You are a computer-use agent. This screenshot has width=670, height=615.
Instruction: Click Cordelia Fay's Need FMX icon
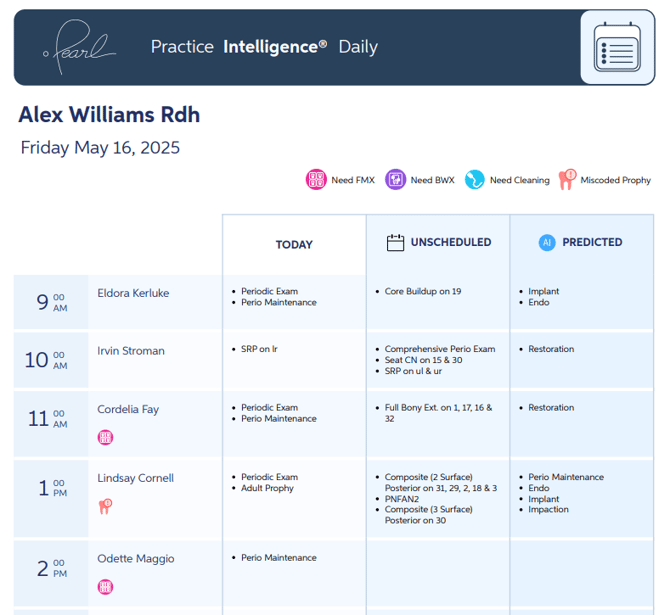105,437
